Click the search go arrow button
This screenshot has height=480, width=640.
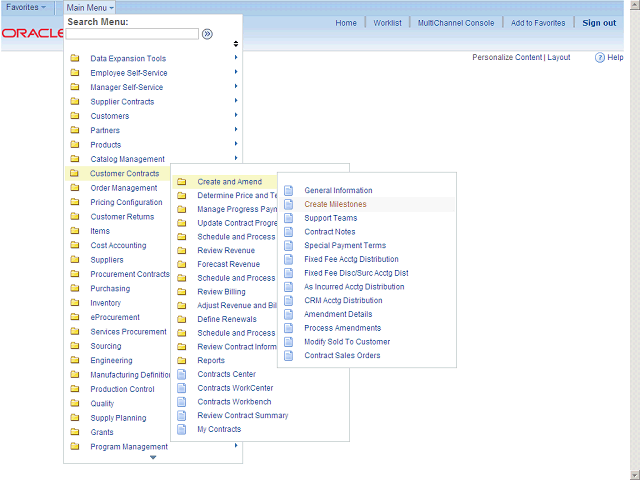coord(207,33)
